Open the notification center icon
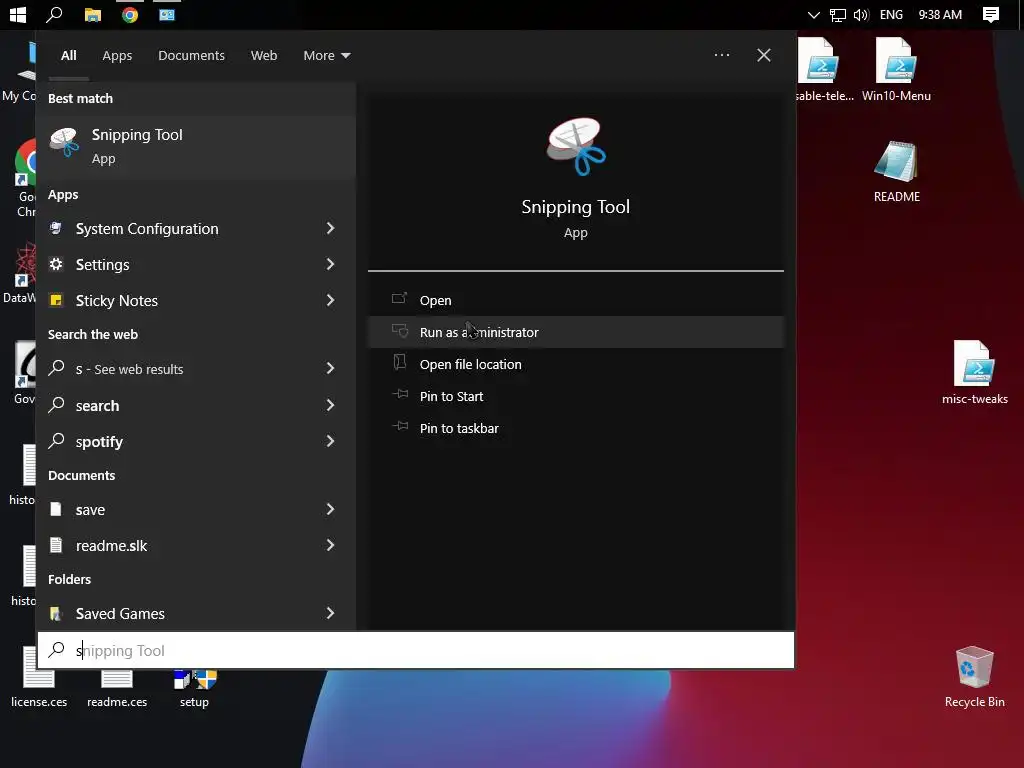1024x768 pixels. 991,14
